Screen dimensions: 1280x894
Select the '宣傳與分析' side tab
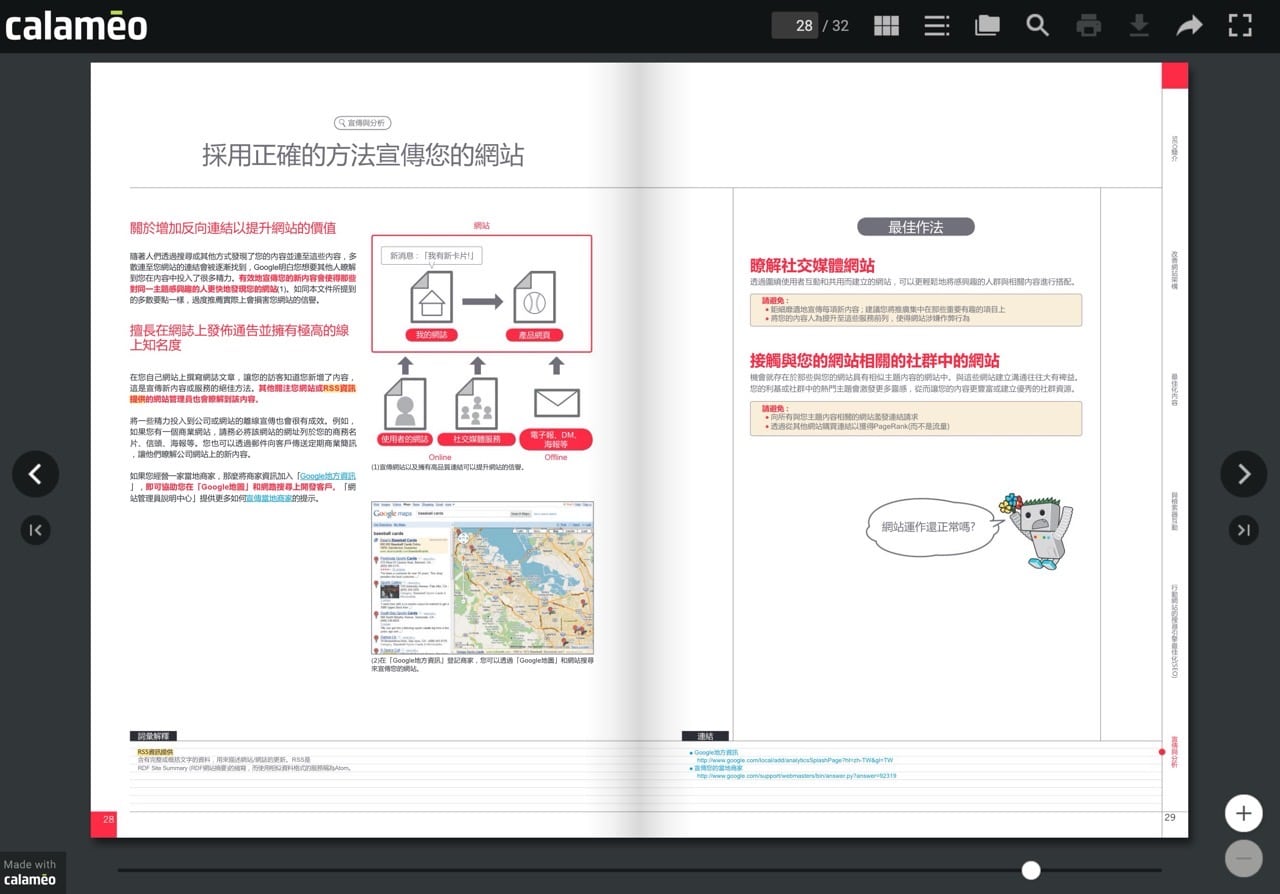(x=1174, y=752)
